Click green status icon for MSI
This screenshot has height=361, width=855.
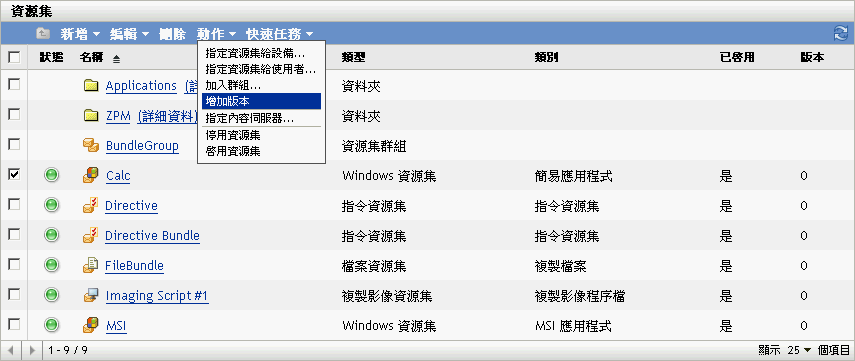[x=51, y=326]
